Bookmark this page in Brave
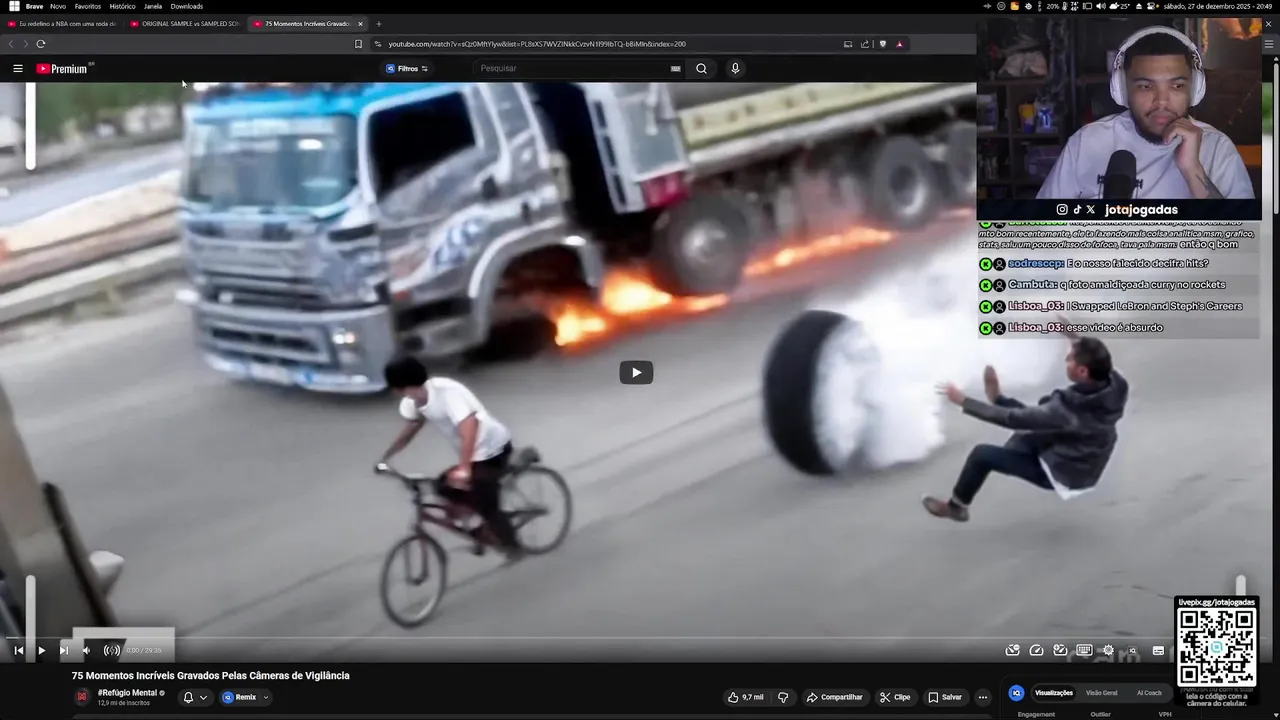 tap(358, 44)
